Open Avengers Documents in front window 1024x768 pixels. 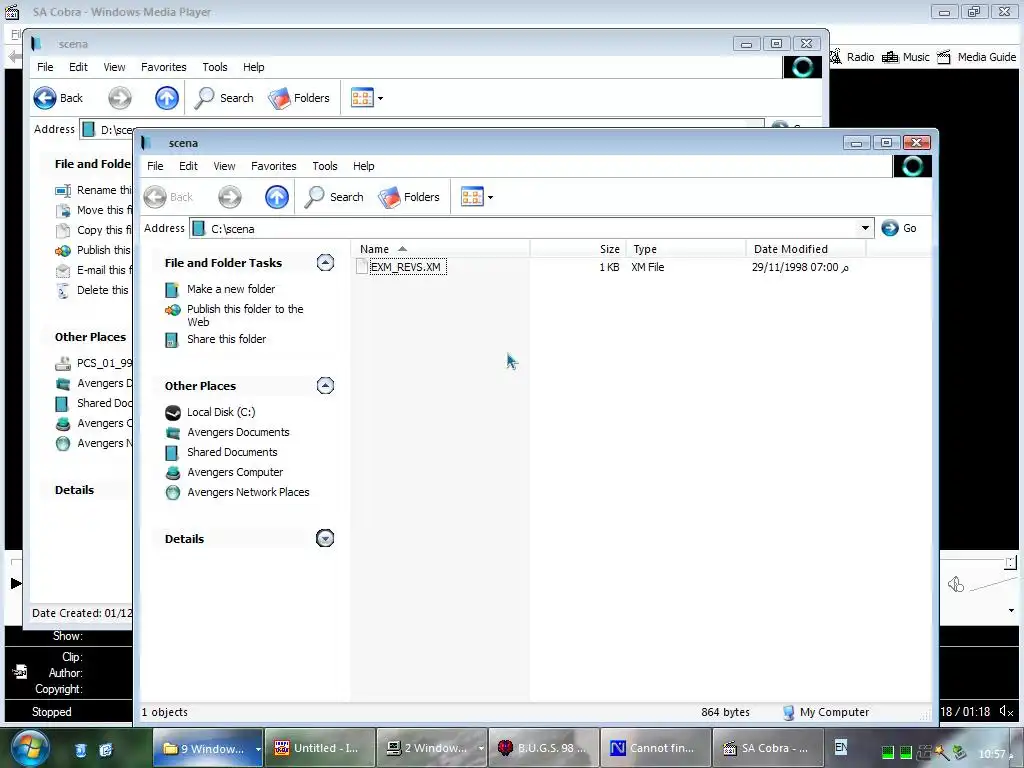pos(238,432)
